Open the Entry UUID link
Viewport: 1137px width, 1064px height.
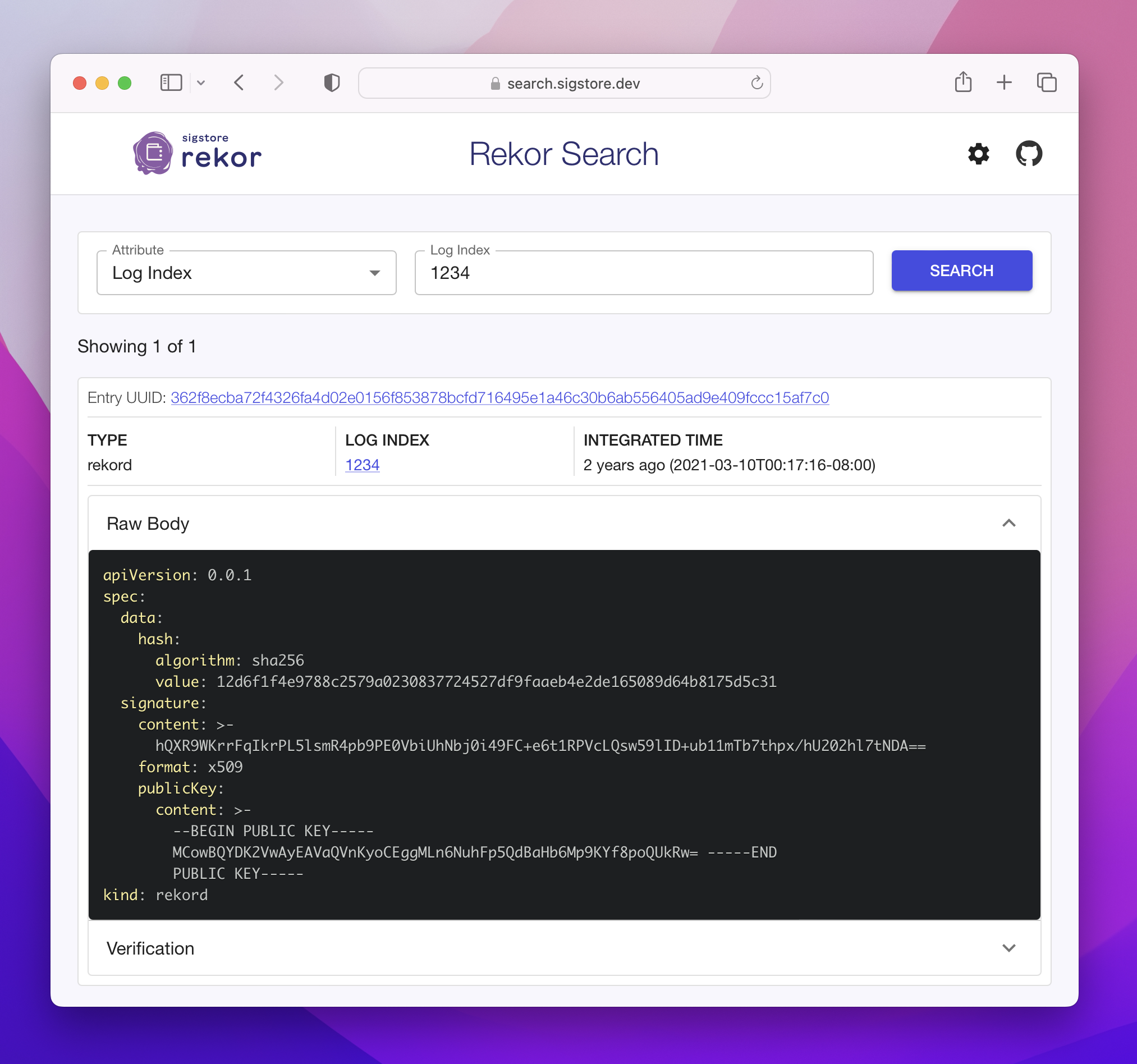(499, 397)
